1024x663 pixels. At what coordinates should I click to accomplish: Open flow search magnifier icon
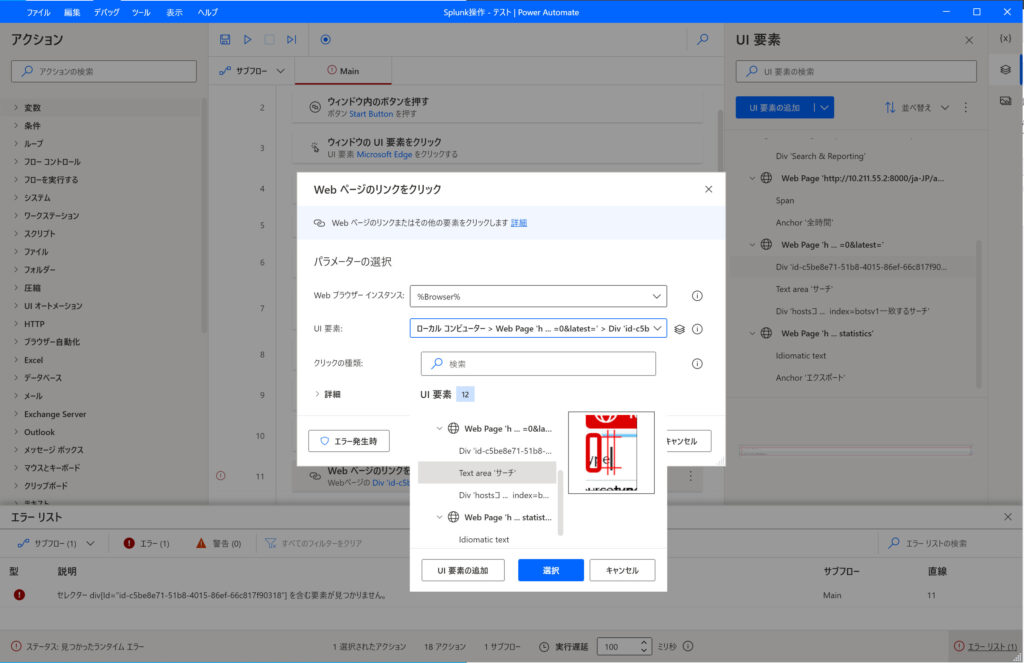pos(703,40)
